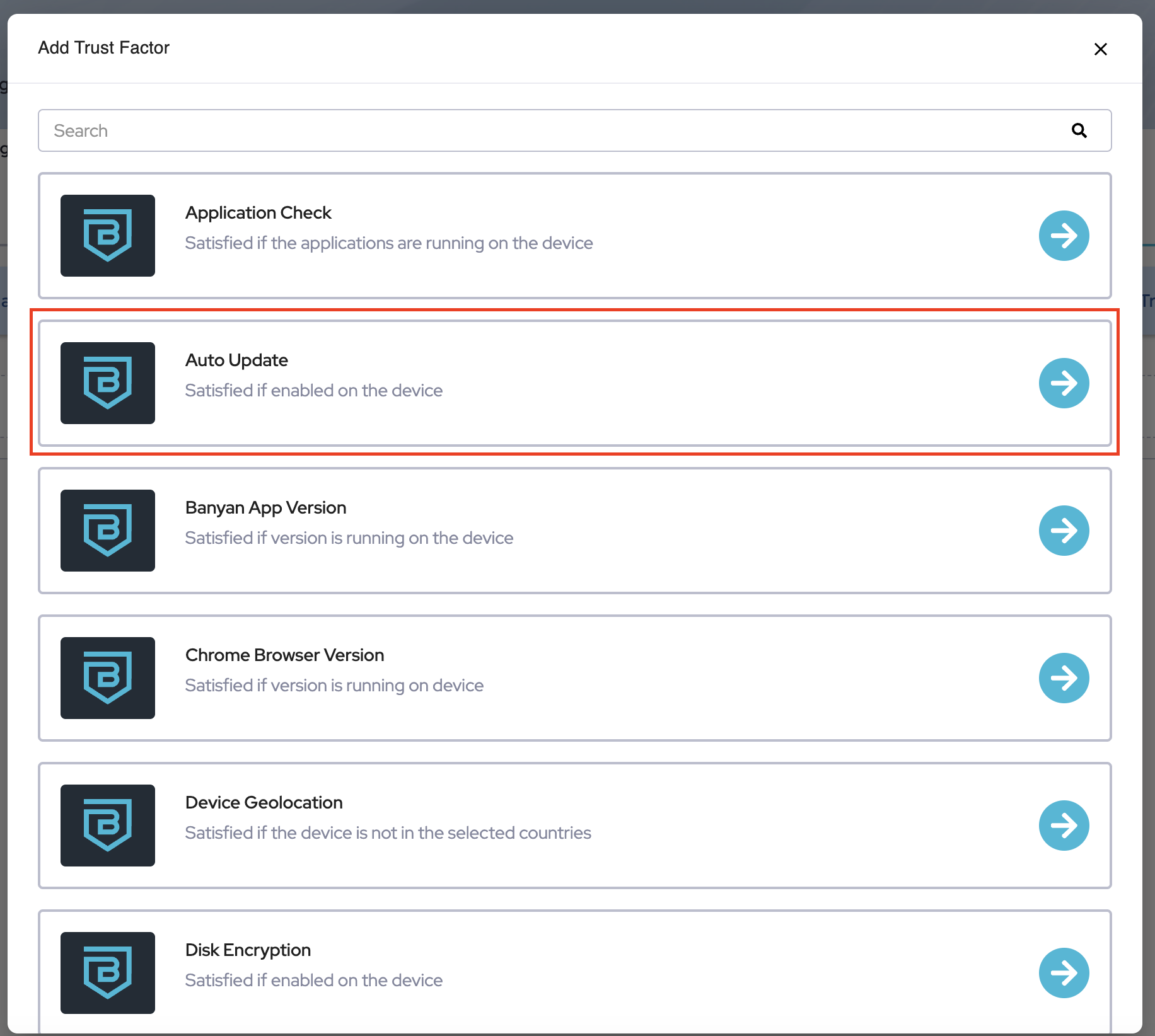1155x1036 pixels.
Task: Click the shield logo next to Disk Encryption
Action: tap(108, 973)
